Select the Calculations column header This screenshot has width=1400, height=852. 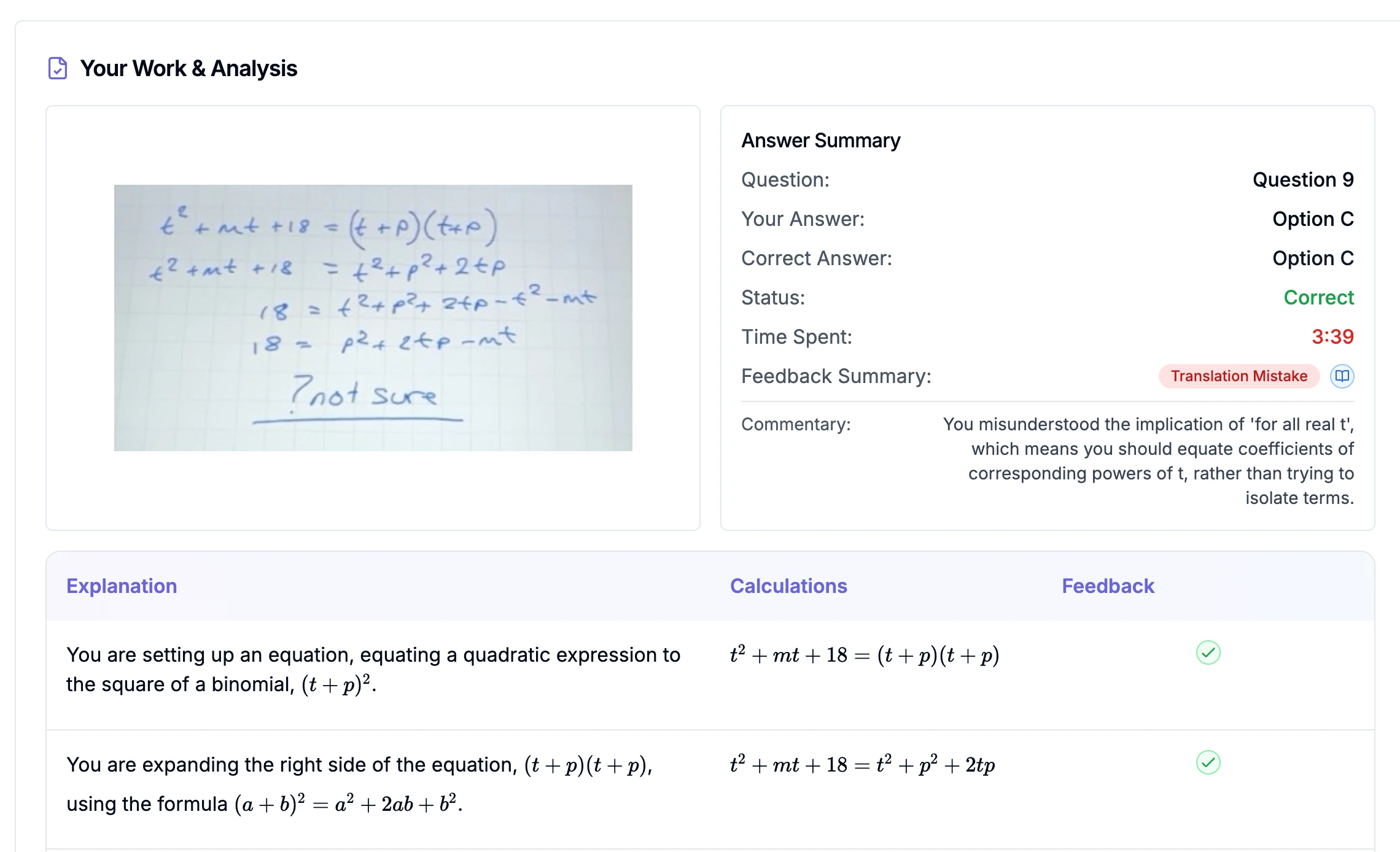(788, 586)
